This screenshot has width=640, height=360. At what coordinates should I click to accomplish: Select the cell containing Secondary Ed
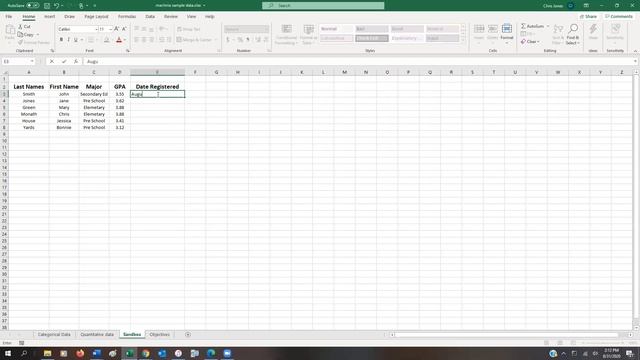94,94
